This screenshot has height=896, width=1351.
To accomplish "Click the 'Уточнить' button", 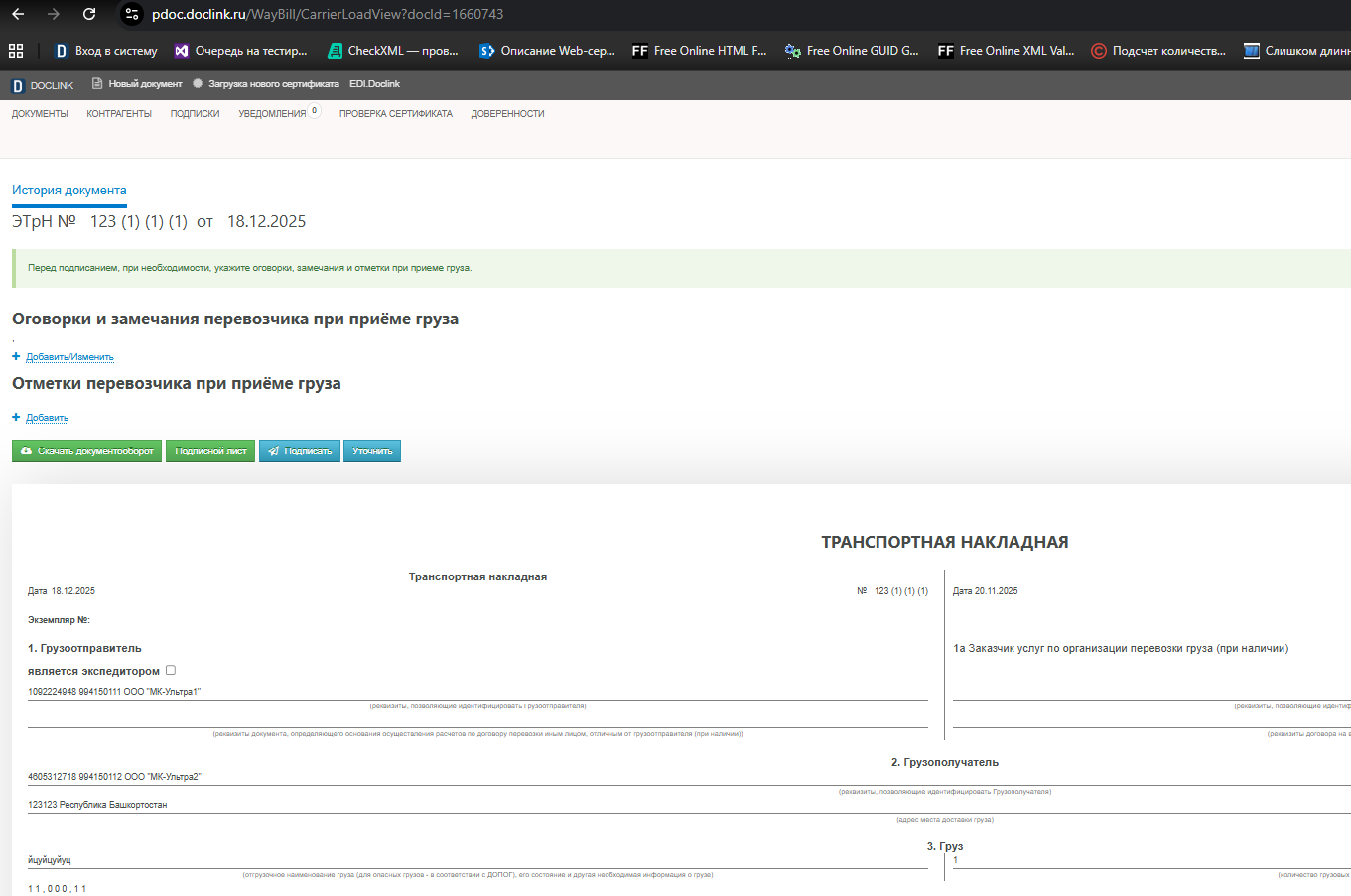I will [x=372, y=450].
